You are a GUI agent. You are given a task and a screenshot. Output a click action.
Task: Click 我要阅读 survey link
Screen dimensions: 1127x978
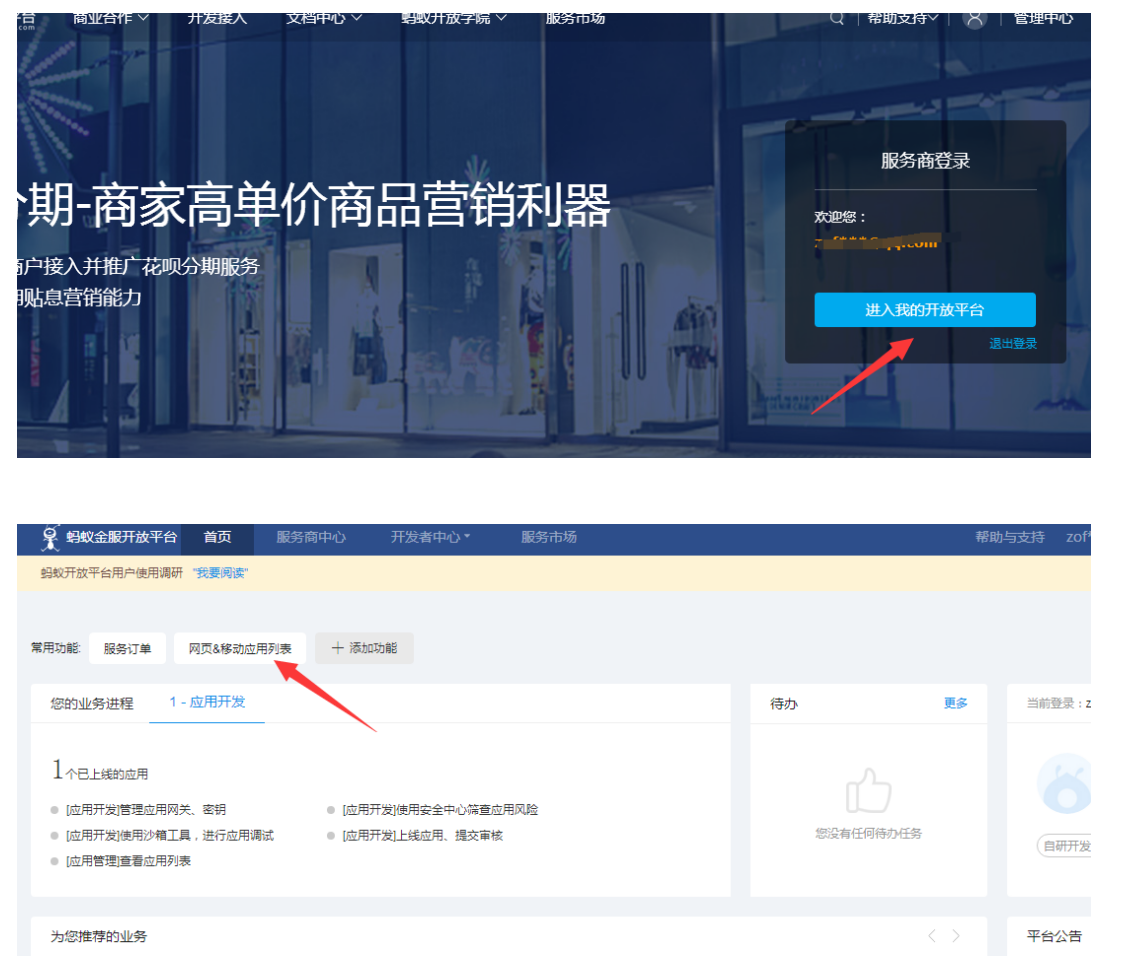coord(220,573)
